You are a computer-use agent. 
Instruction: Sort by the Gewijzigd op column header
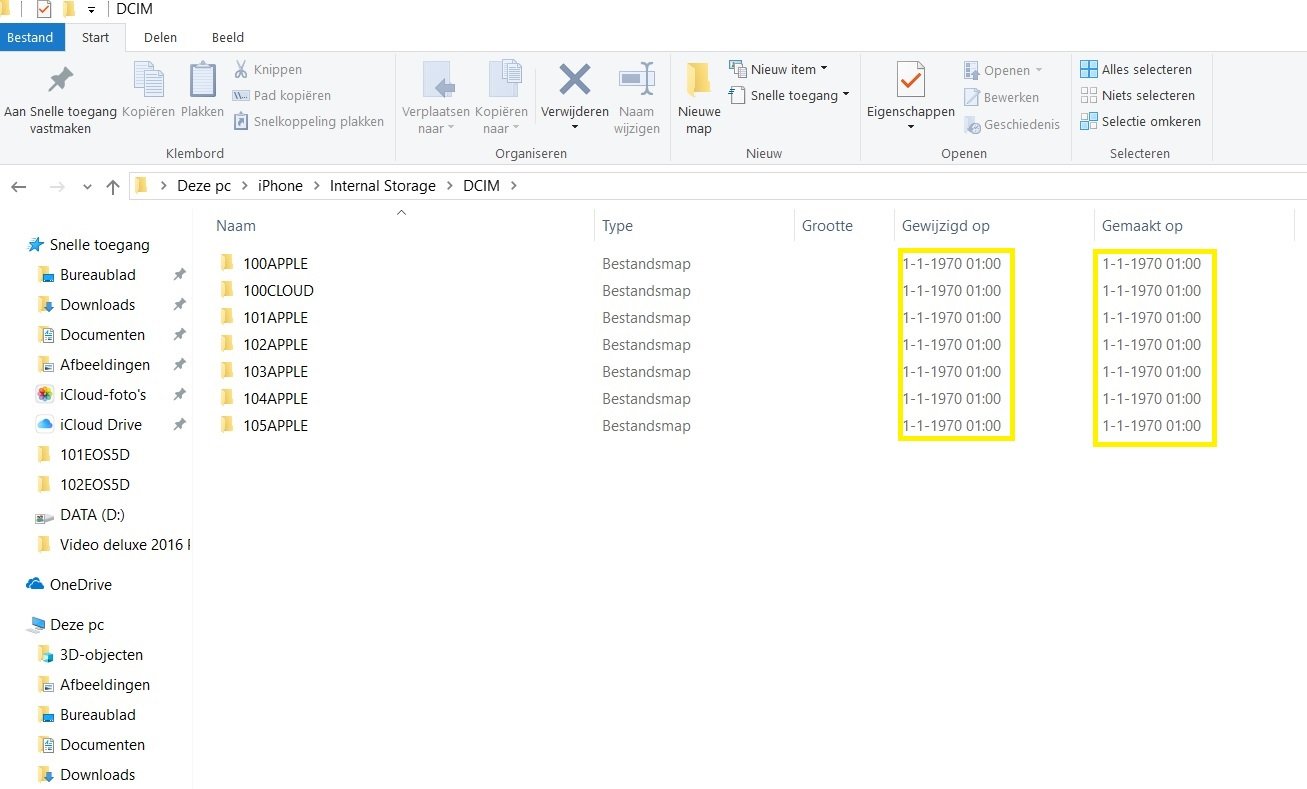[x=945, y=226]
